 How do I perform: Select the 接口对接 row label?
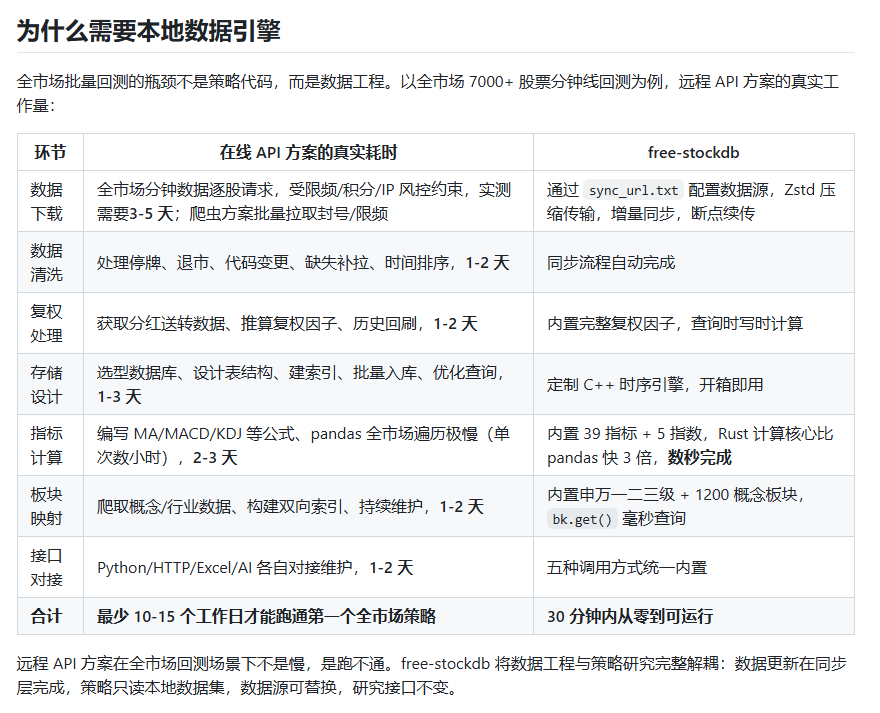47,568
